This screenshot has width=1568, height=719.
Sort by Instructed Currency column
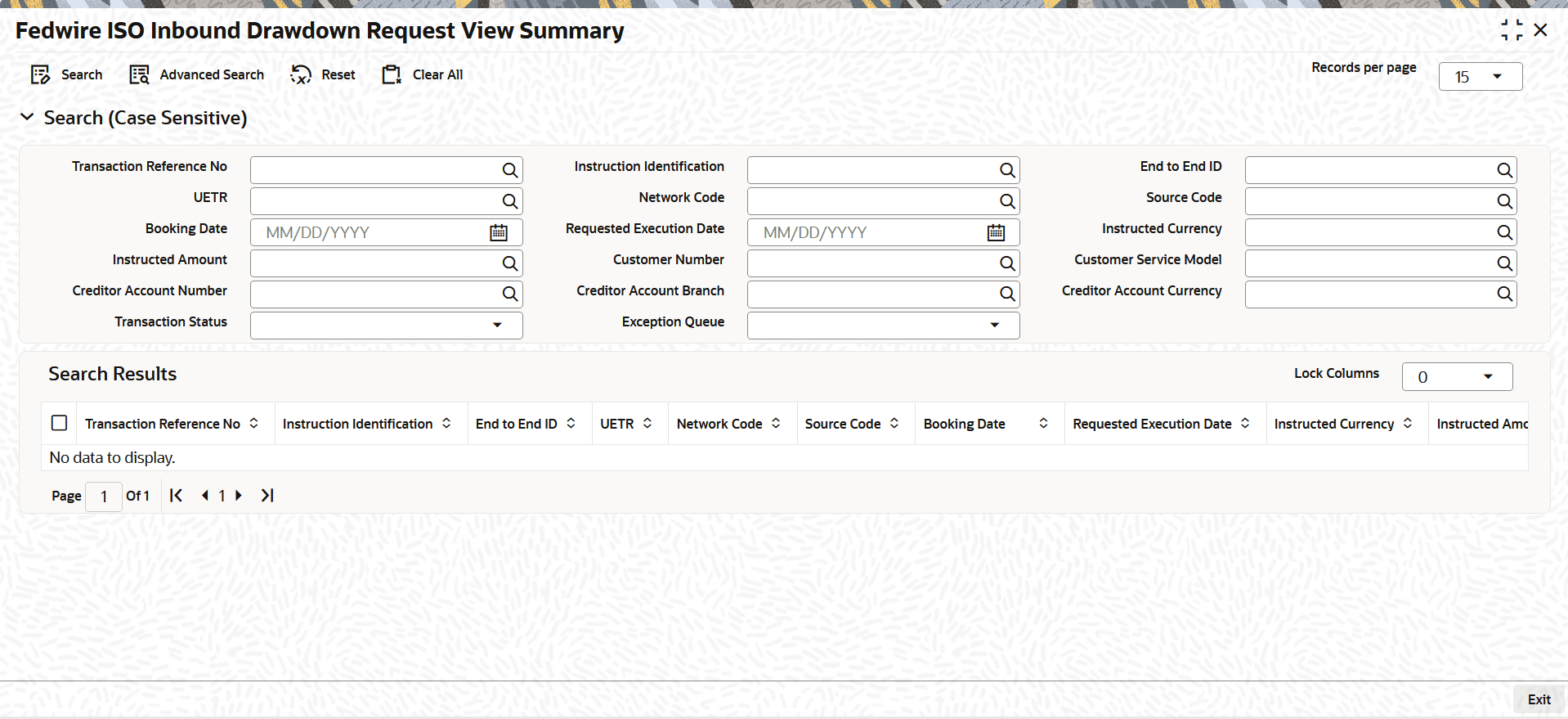(1408, 423)
